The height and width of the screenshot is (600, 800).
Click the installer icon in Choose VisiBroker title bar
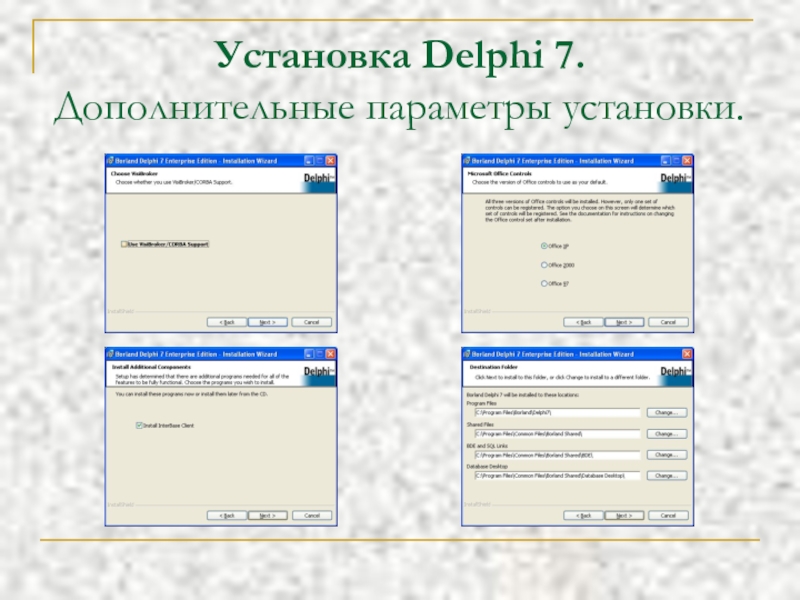click(110, 161)
